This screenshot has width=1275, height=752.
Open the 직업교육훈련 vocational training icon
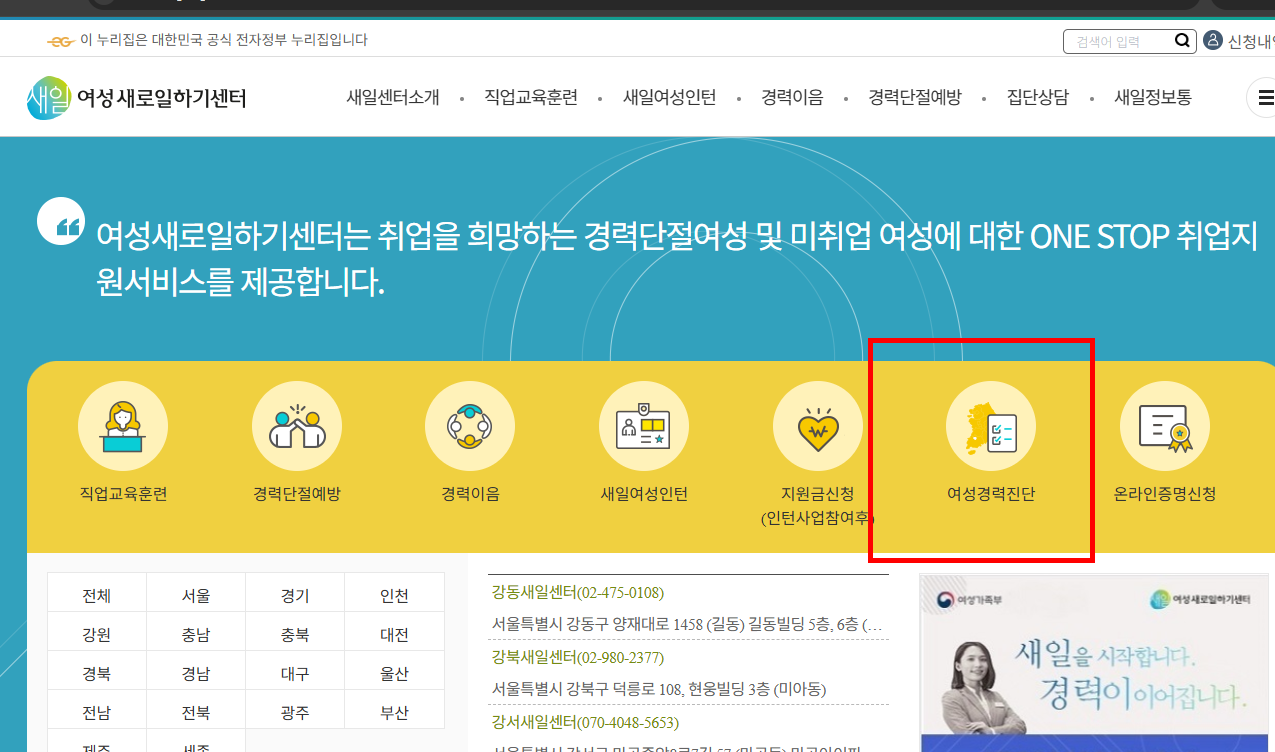(122, 425)
